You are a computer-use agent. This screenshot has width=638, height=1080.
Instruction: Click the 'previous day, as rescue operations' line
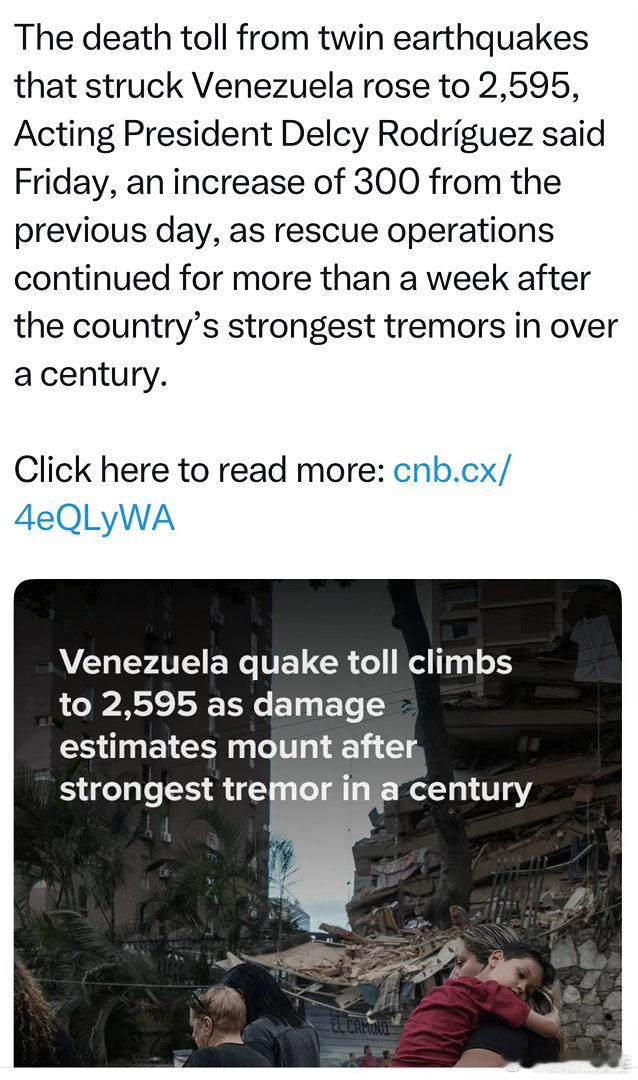click(x=284, y=231)
